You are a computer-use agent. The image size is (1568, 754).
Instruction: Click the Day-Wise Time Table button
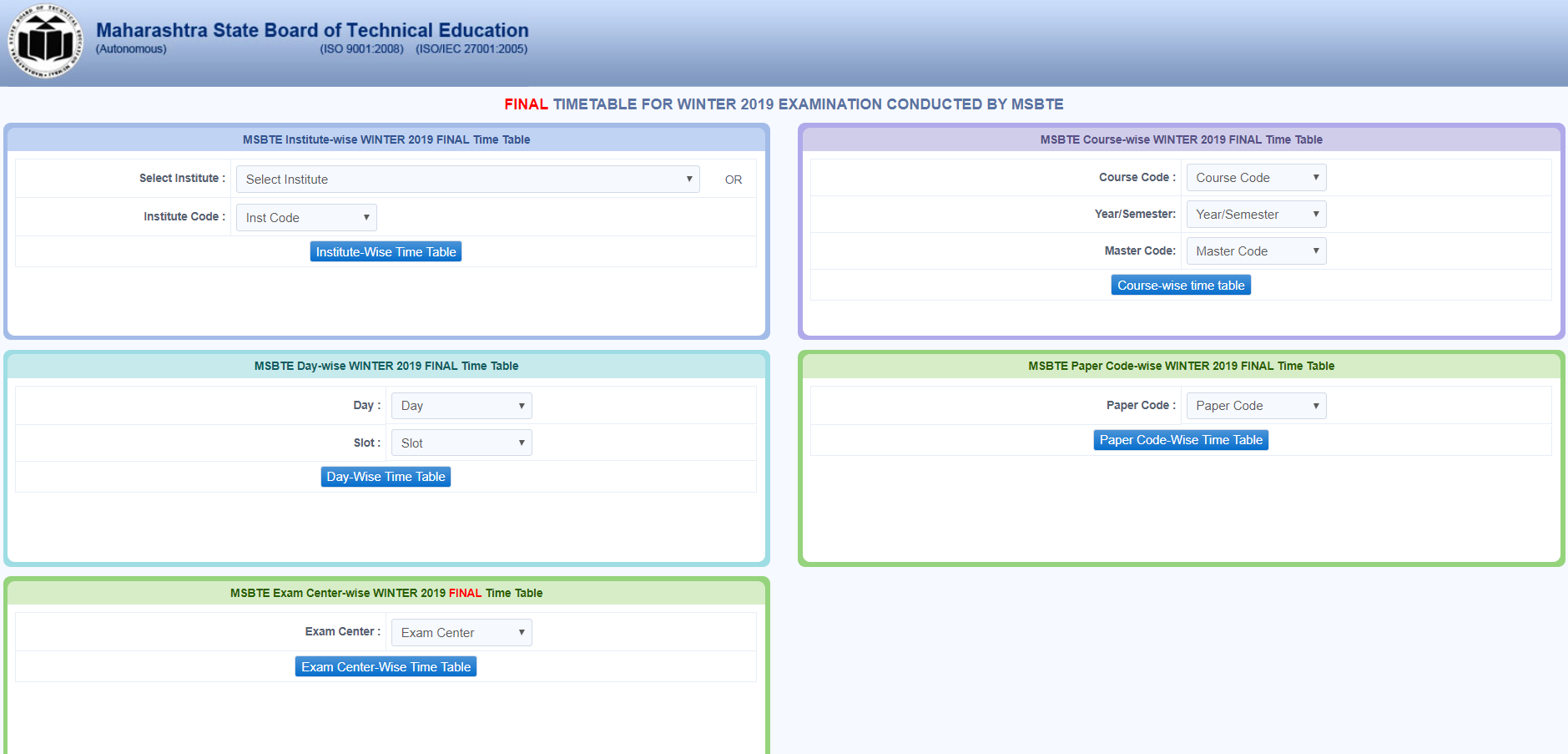386,477
